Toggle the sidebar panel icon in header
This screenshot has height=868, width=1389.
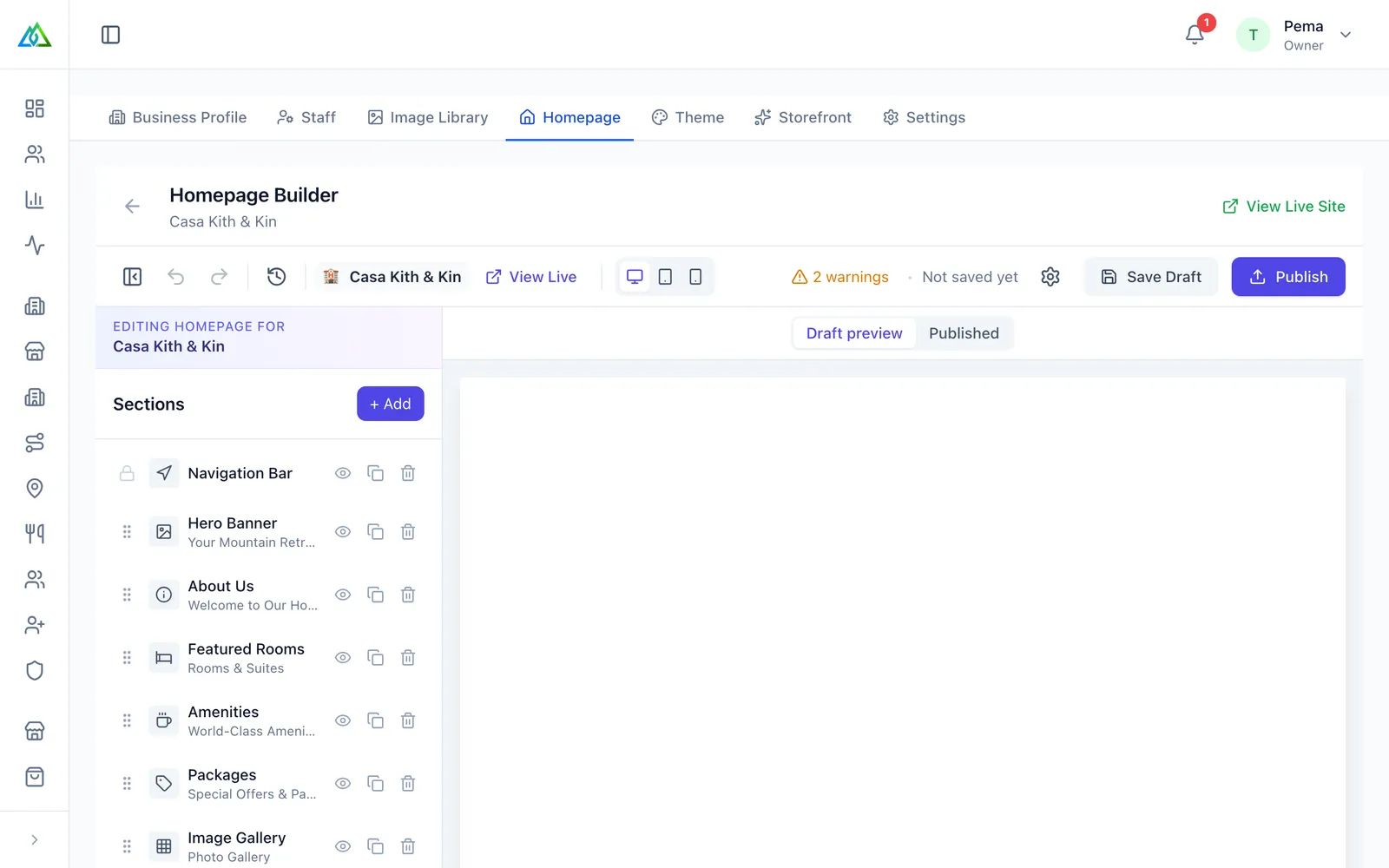click(110, 35)
